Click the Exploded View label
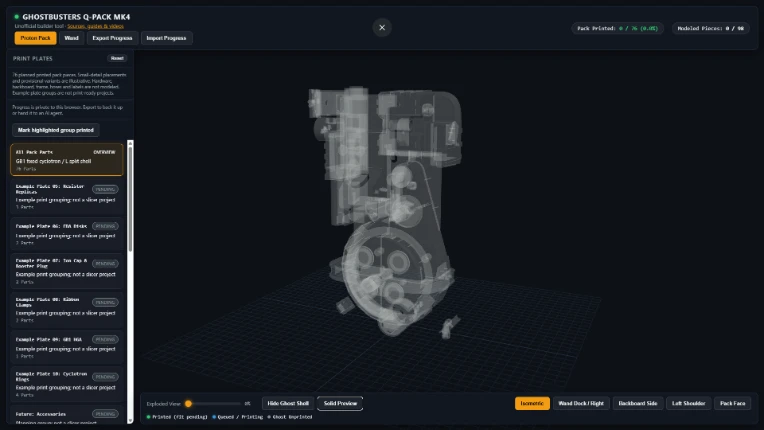 pos(163,404)
